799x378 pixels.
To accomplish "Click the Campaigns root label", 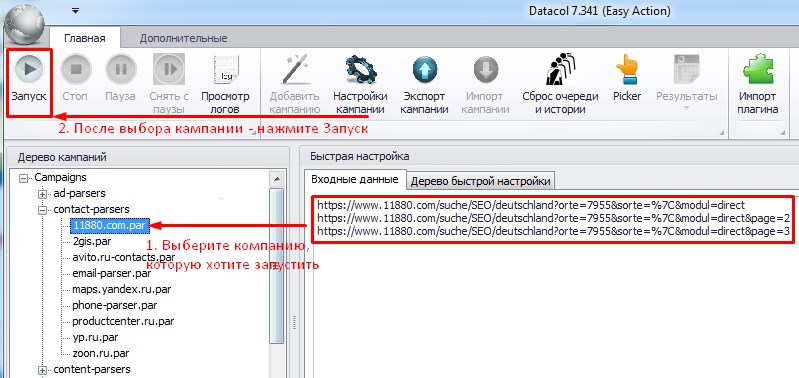I will coord(60,178).
